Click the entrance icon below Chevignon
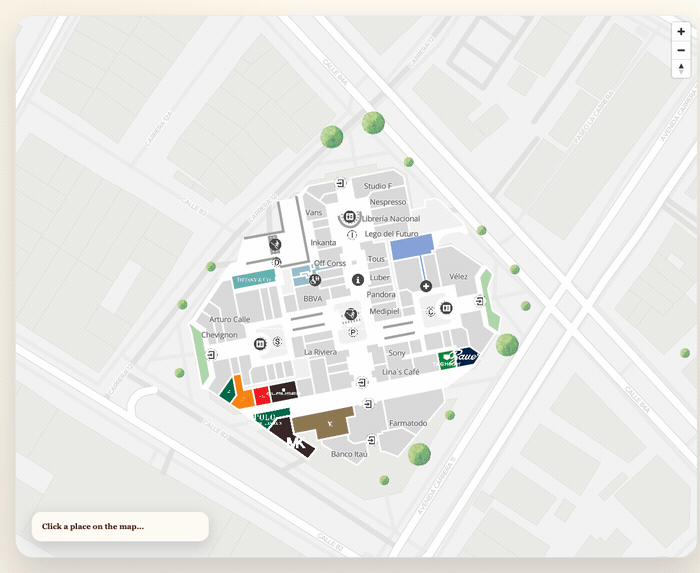700x573 pixels. point(211,355)
